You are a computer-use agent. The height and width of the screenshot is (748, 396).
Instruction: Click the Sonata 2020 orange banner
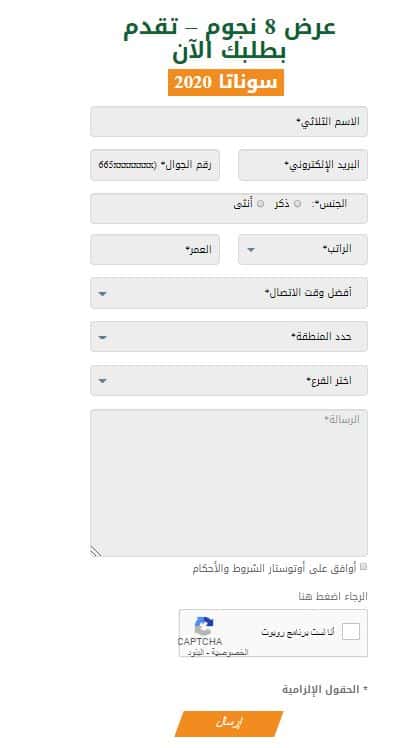226,82
